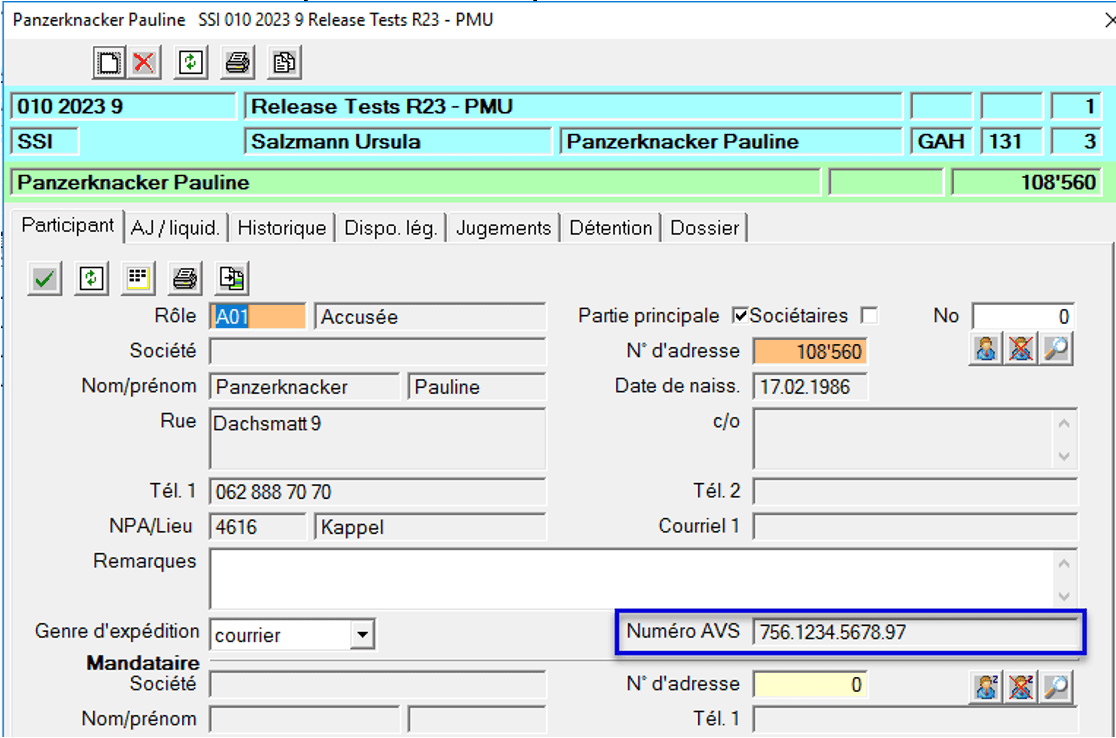This screenshot has height=738, width=1116.
Task: Click the grid list icon in Participant tab
Action: 138,278
